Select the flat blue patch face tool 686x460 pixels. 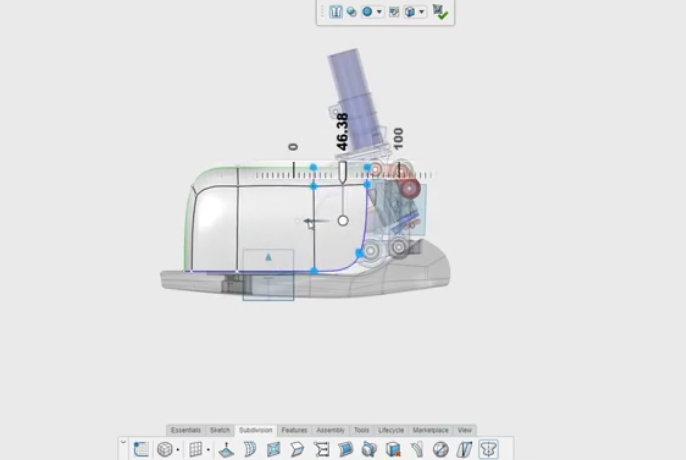273,449
